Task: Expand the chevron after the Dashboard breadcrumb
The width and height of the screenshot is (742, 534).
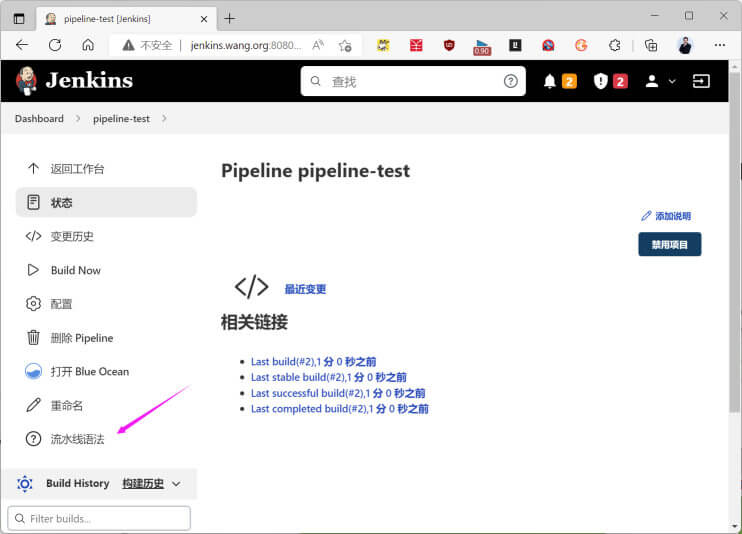Action: 78,118
